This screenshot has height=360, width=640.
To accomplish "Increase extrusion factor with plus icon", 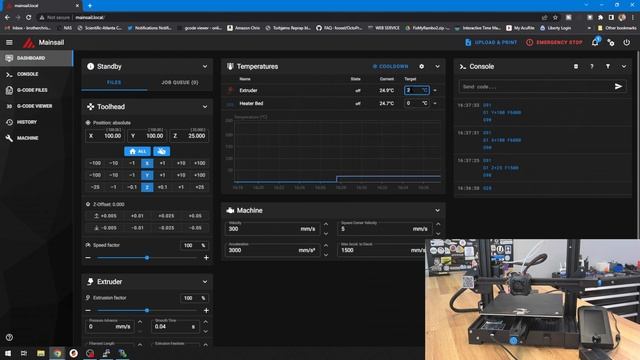I will (x=206, y=311).
